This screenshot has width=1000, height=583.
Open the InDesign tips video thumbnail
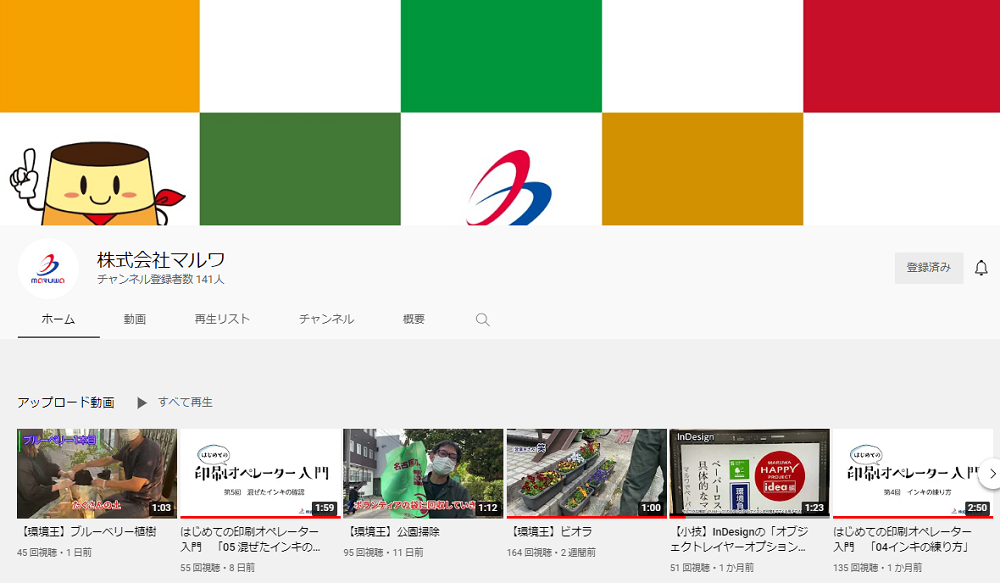click(x=749, y=473)
